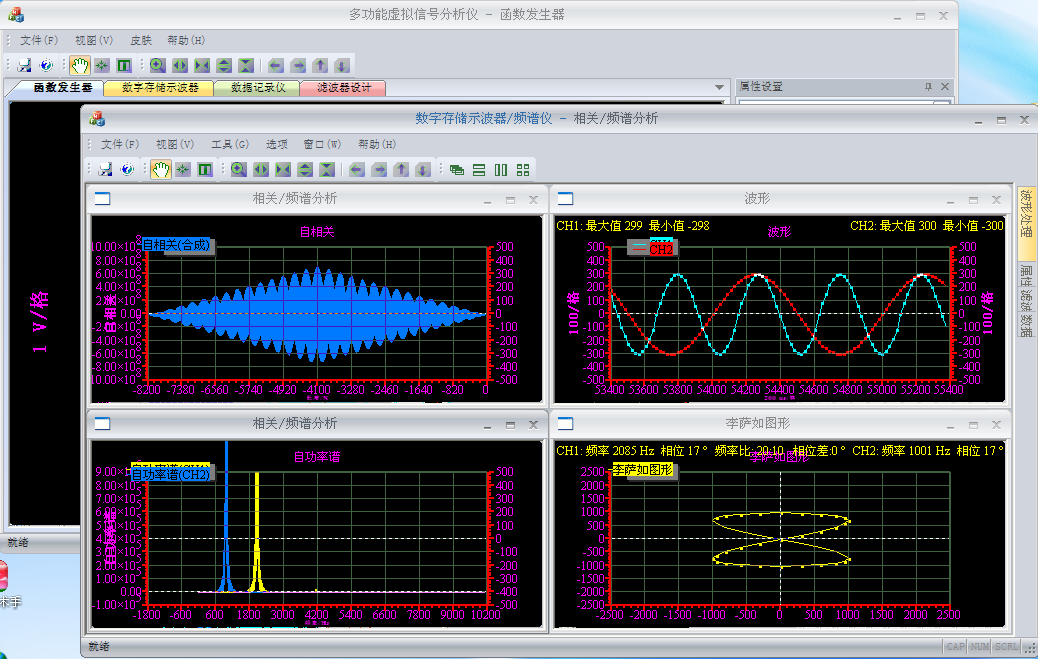The width and height of the screenshot is (1038, 659).
Task: Click 自功率谱(CH2) legend label in spectrum plot
Action: (171, 475)
